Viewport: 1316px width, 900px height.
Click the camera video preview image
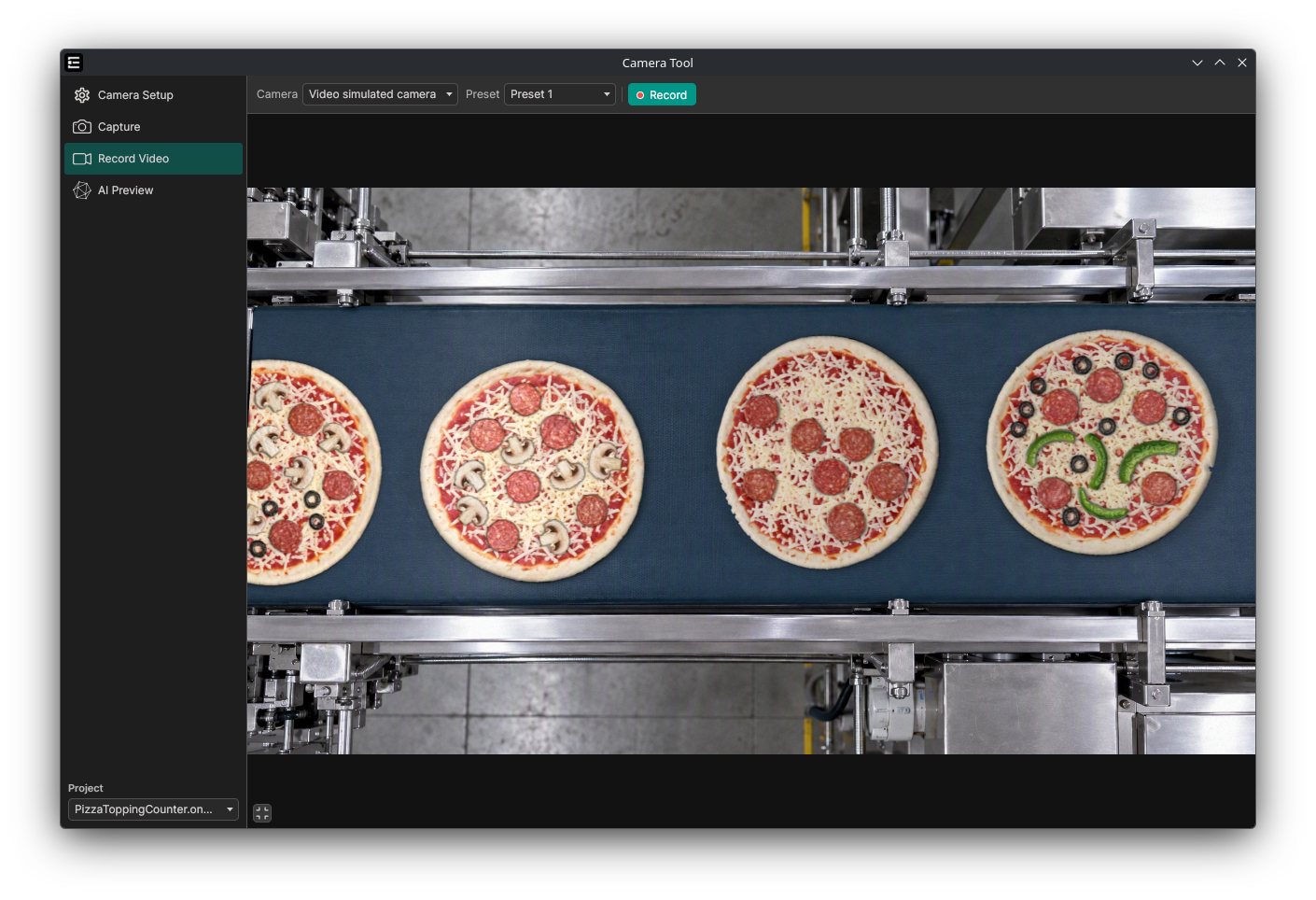[x=751, y=471]
